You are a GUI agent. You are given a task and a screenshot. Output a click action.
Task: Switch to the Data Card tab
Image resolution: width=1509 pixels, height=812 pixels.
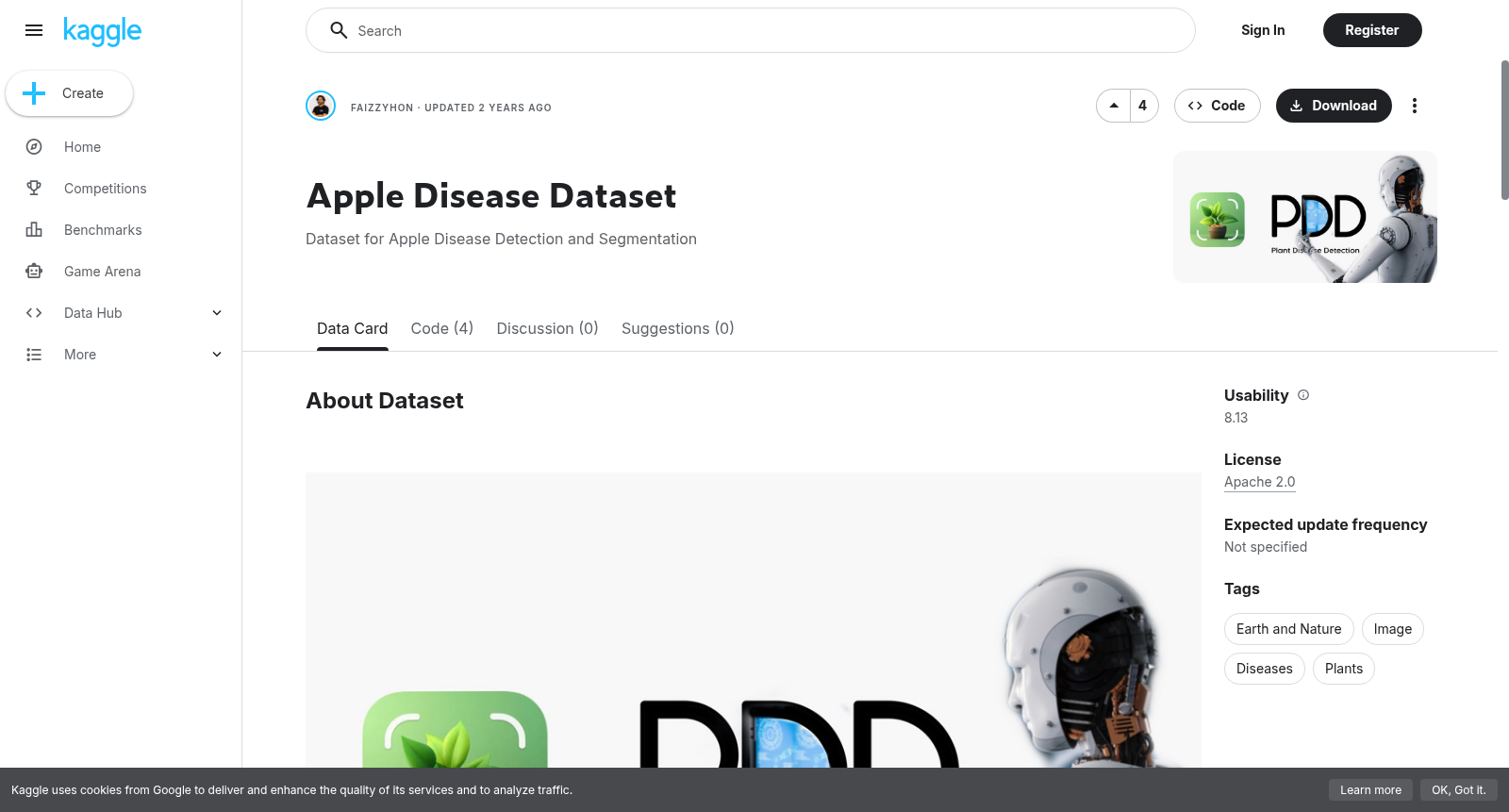point(353,328)
